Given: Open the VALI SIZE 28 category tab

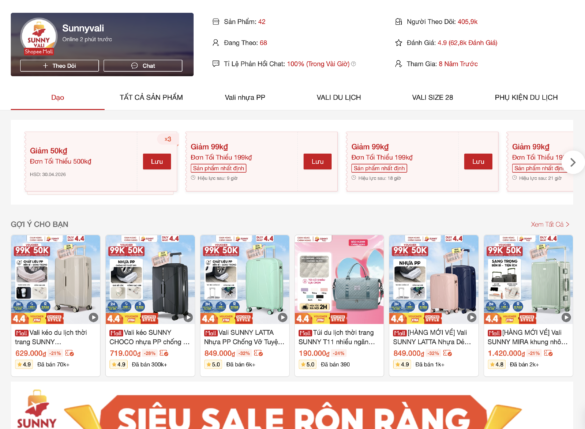Looking at the screenshot, I should tap(432, 97).
